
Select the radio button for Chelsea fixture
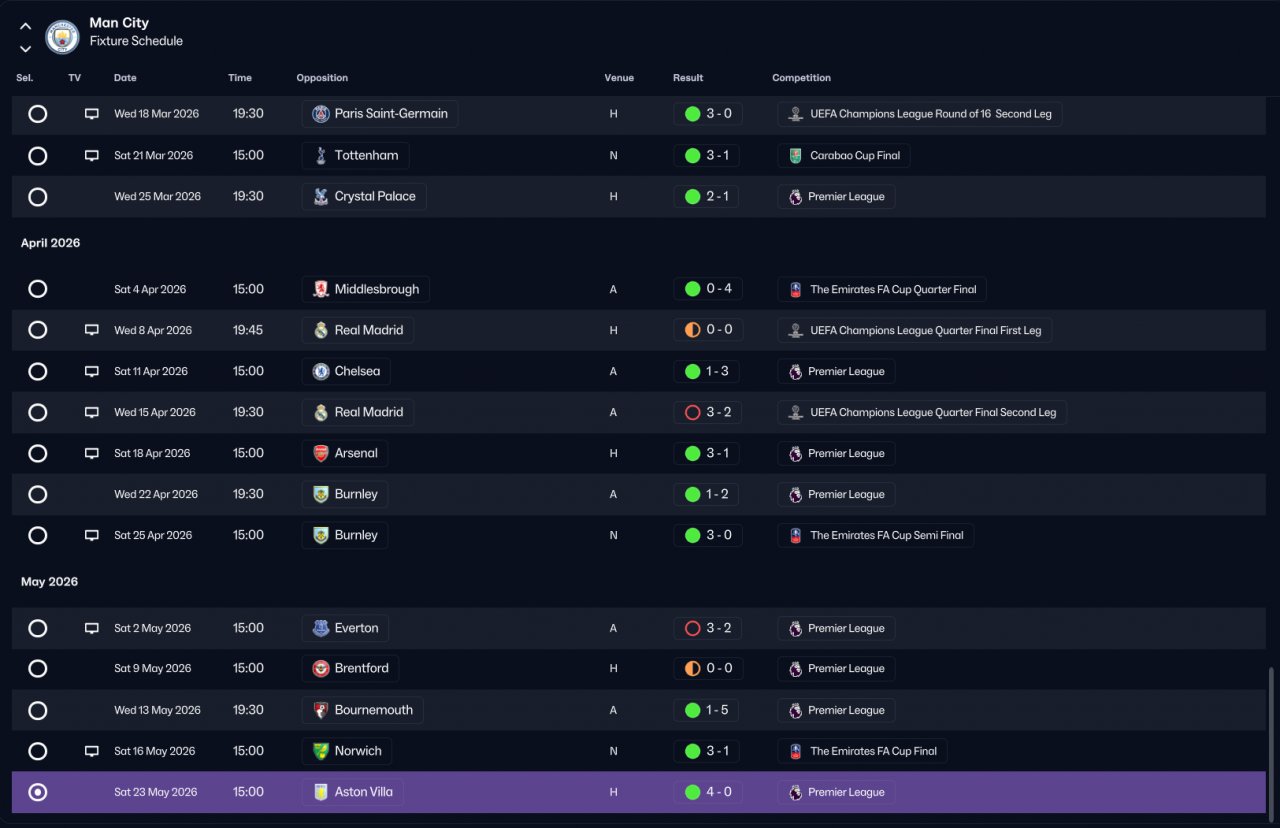37,371
